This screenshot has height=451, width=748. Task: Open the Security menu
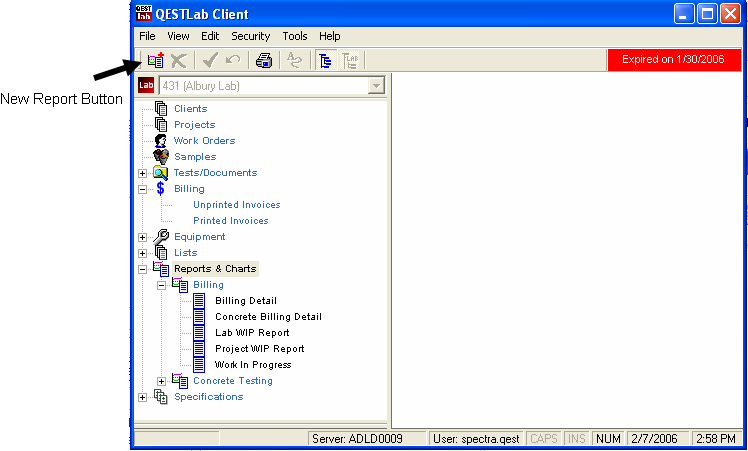point(250,36)
